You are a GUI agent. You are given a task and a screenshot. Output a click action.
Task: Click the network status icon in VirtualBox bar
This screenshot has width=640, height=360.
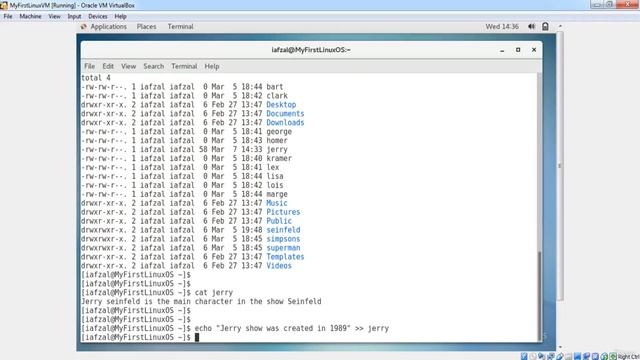point(551,356)
